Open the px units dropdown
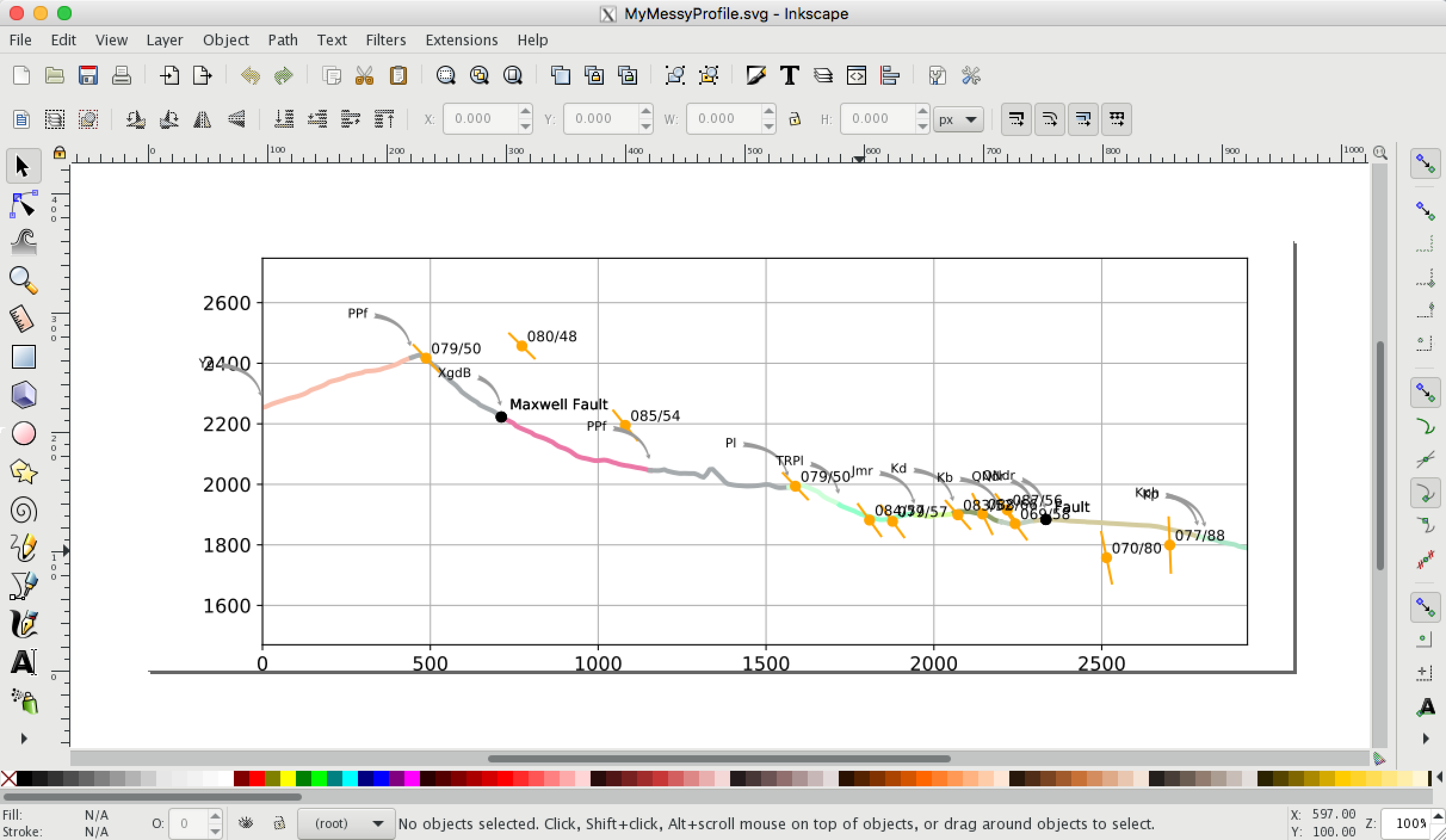 tap(958, 119)
